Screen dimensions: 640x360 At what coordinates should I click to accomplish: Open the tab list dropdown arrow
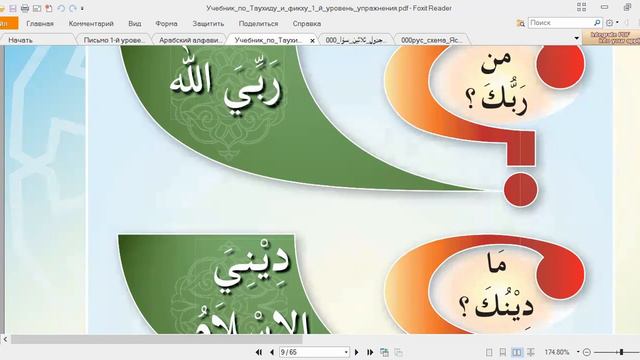(576, 38)
